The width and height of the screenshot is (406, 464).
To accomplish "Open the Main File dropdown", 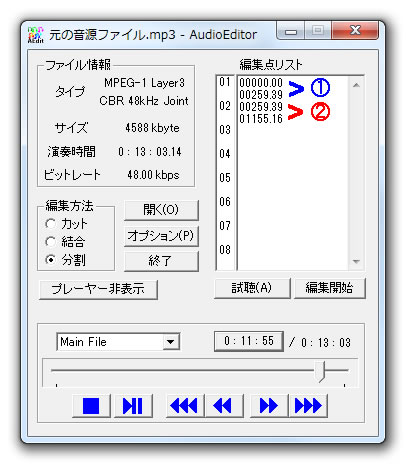I will point(171,342).
